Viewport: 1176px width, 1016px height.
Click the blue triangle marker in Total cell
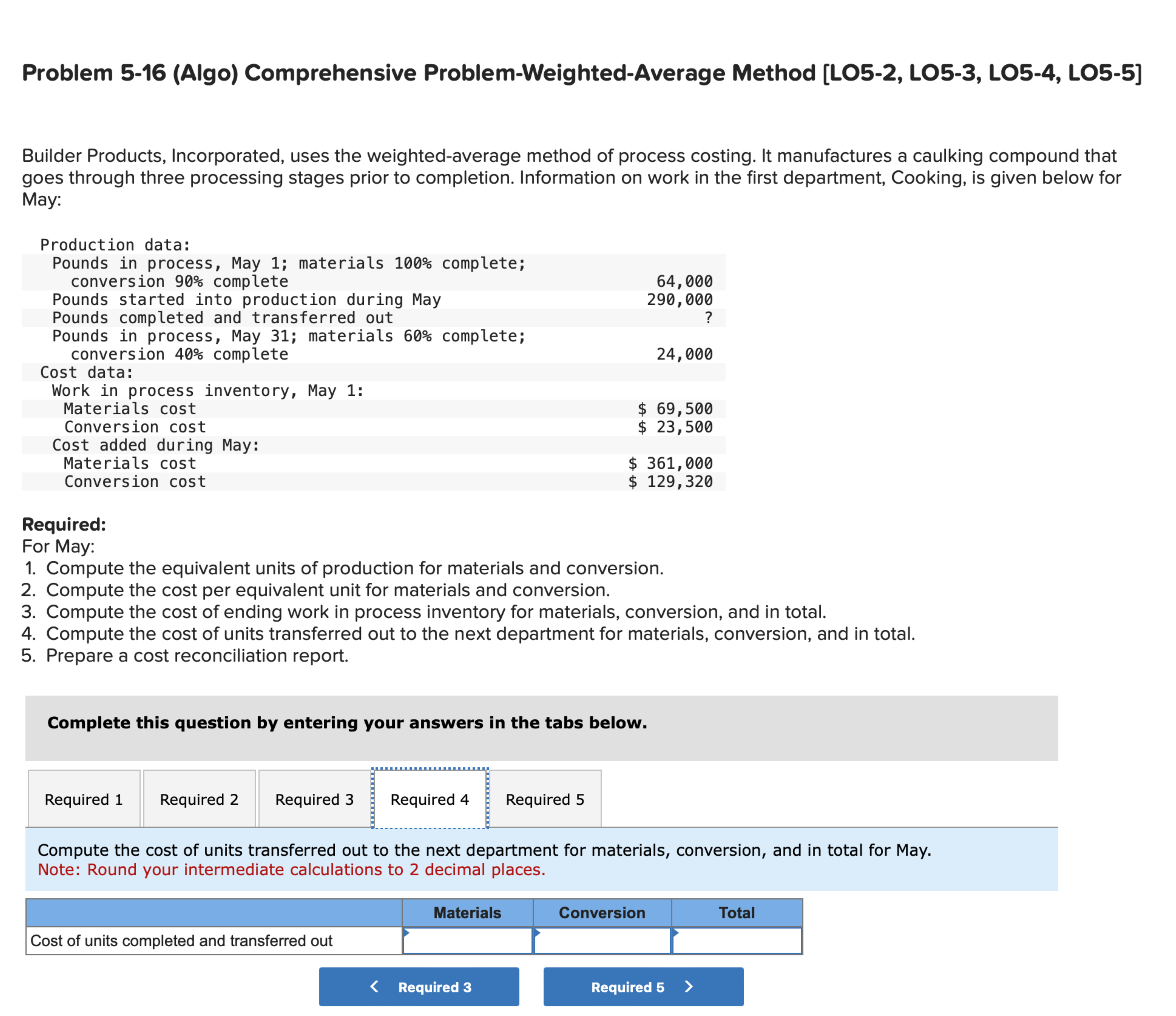675,933
